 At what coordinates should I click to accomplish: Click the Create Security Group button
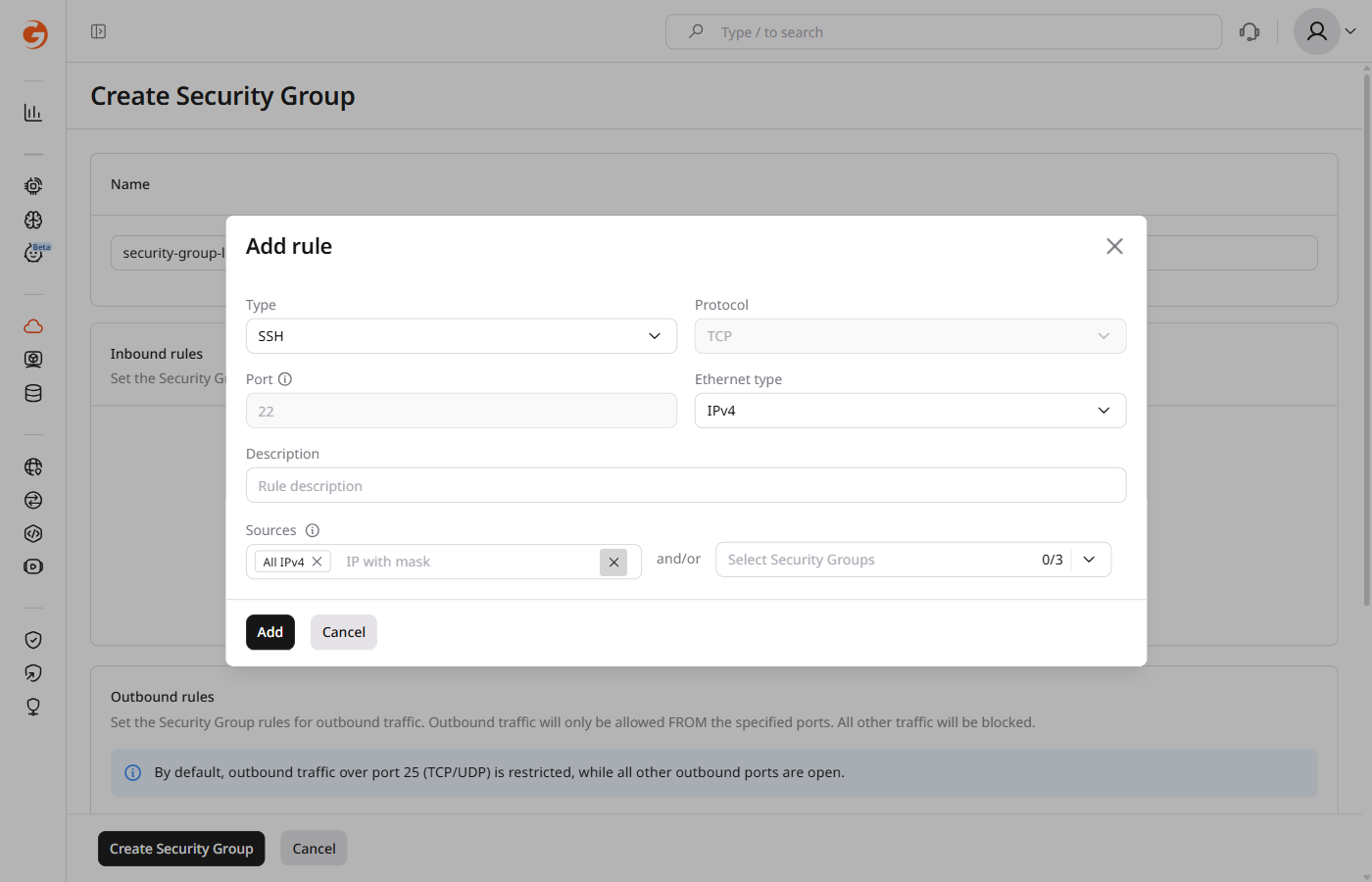(181, 849)
